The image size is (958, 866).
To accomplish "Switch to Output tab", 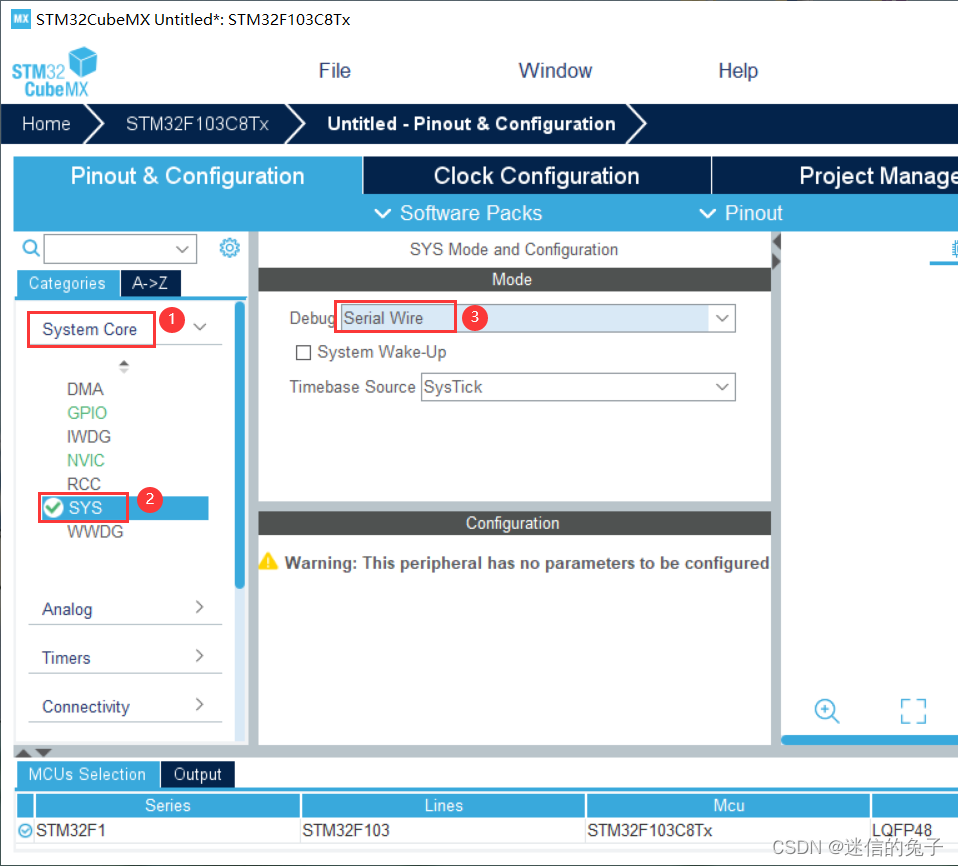I will pos(197,774).
